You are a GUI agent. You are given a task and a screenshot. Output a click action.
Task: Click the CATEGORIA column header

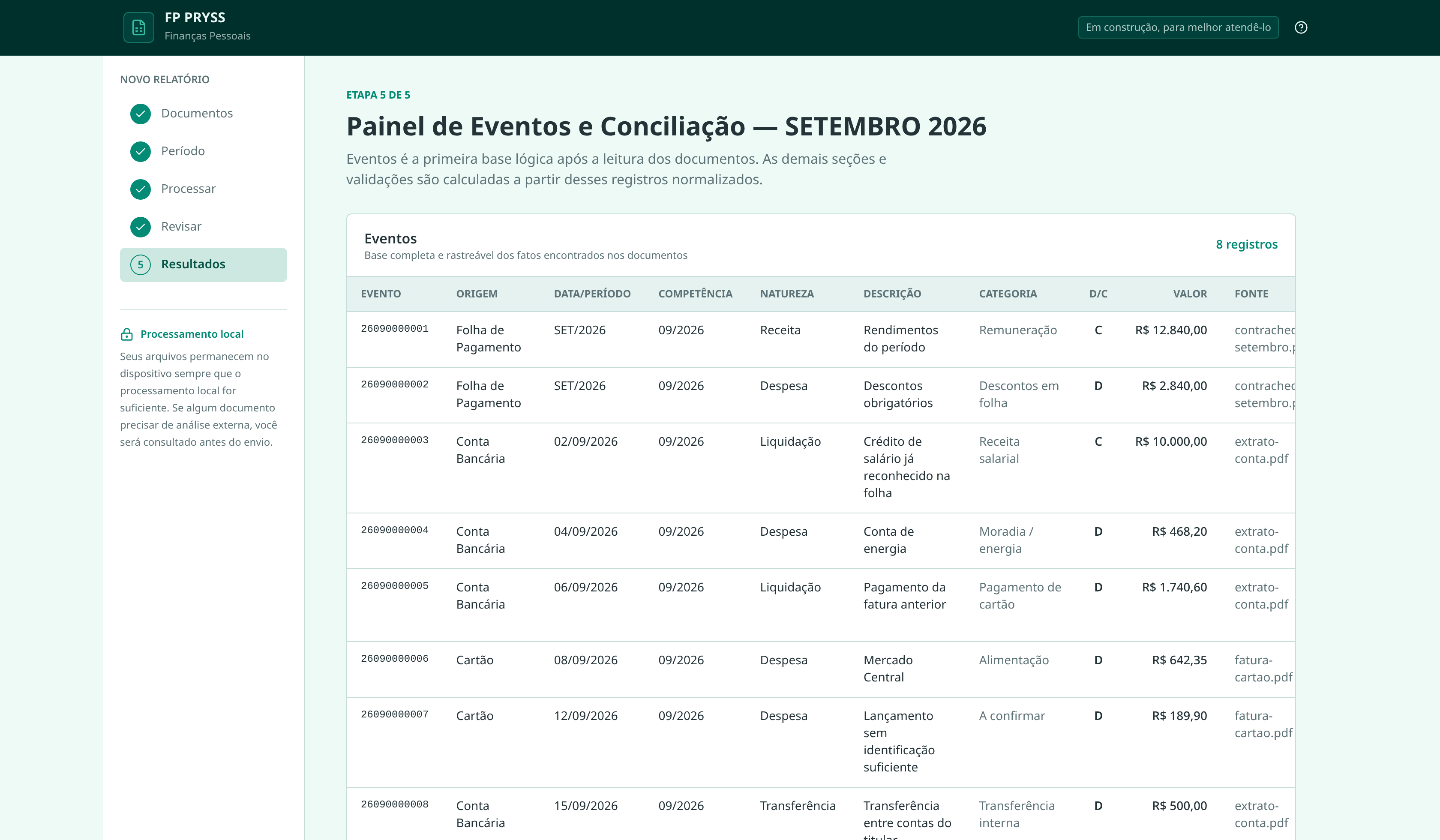1008,294
